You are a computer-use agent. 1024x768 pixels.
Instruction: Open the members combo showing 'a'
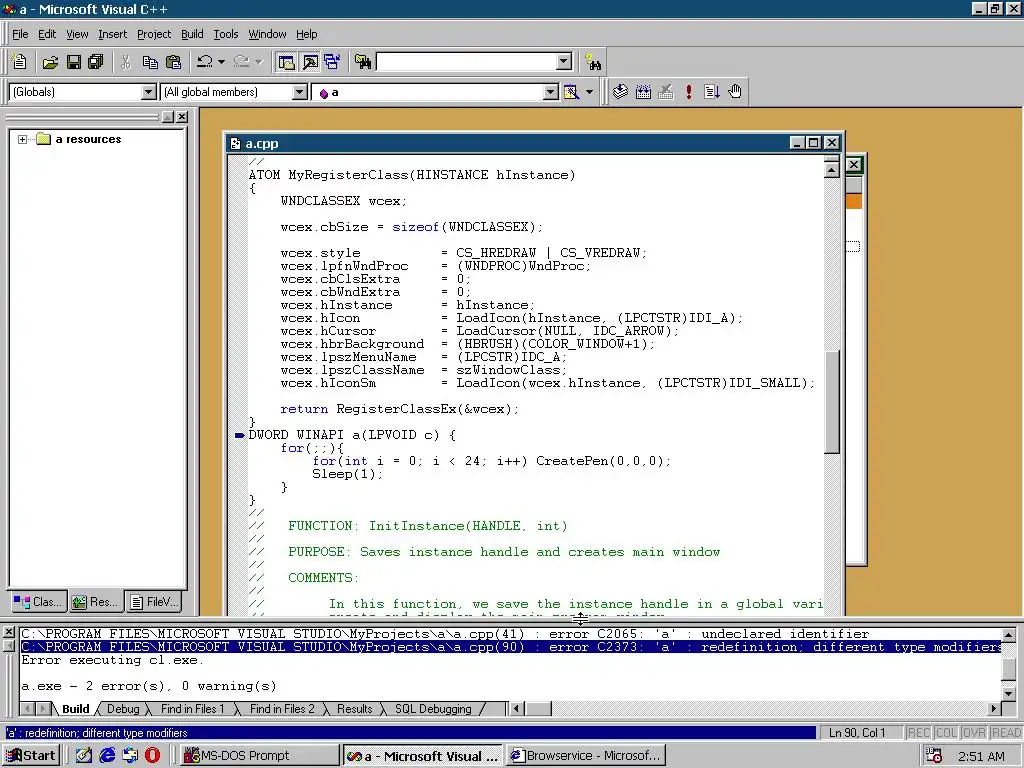click(551, 92)
